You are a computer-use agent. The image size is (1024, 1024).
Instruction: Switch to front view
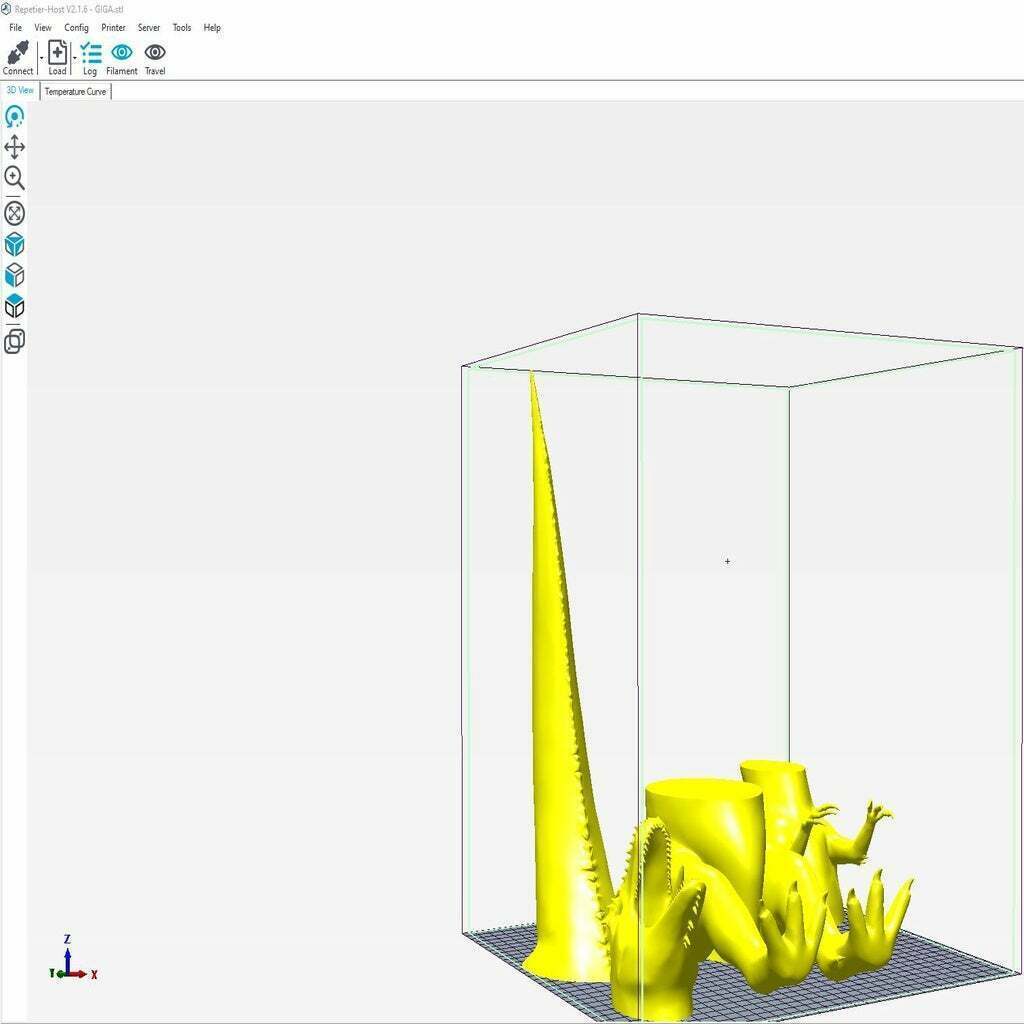14,275
